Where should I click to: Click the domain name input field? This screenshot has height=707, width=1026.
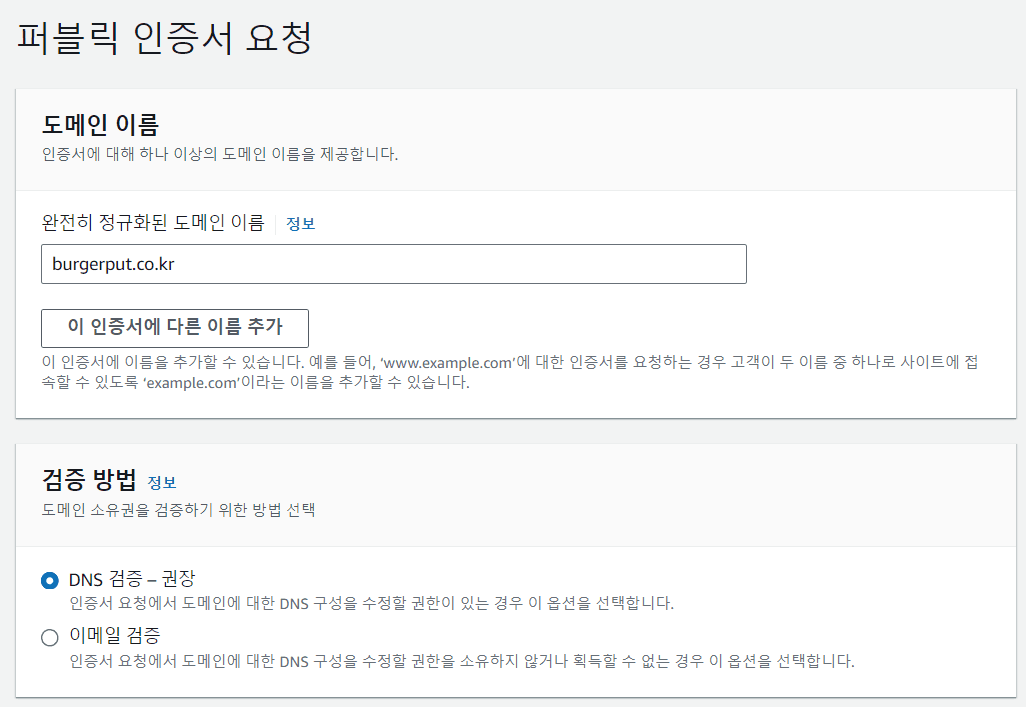pos(394,264)
